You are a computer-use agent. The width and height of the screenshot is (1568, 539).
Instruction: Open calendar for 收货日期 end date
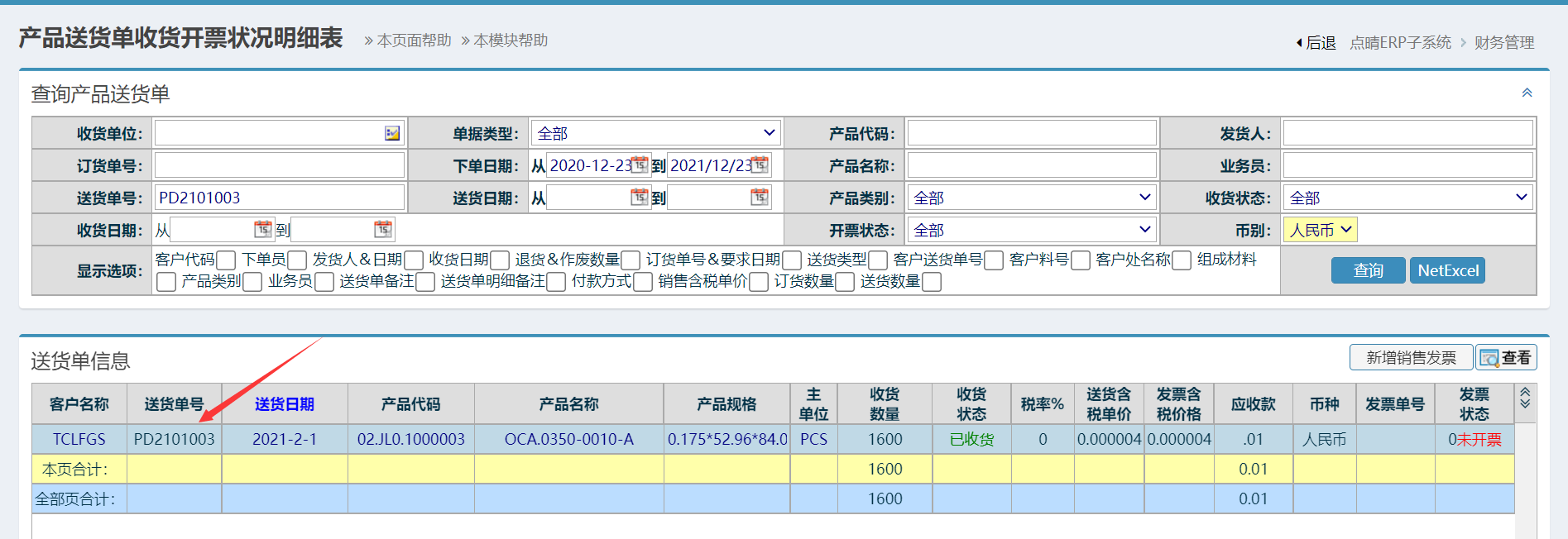point(382,229)
